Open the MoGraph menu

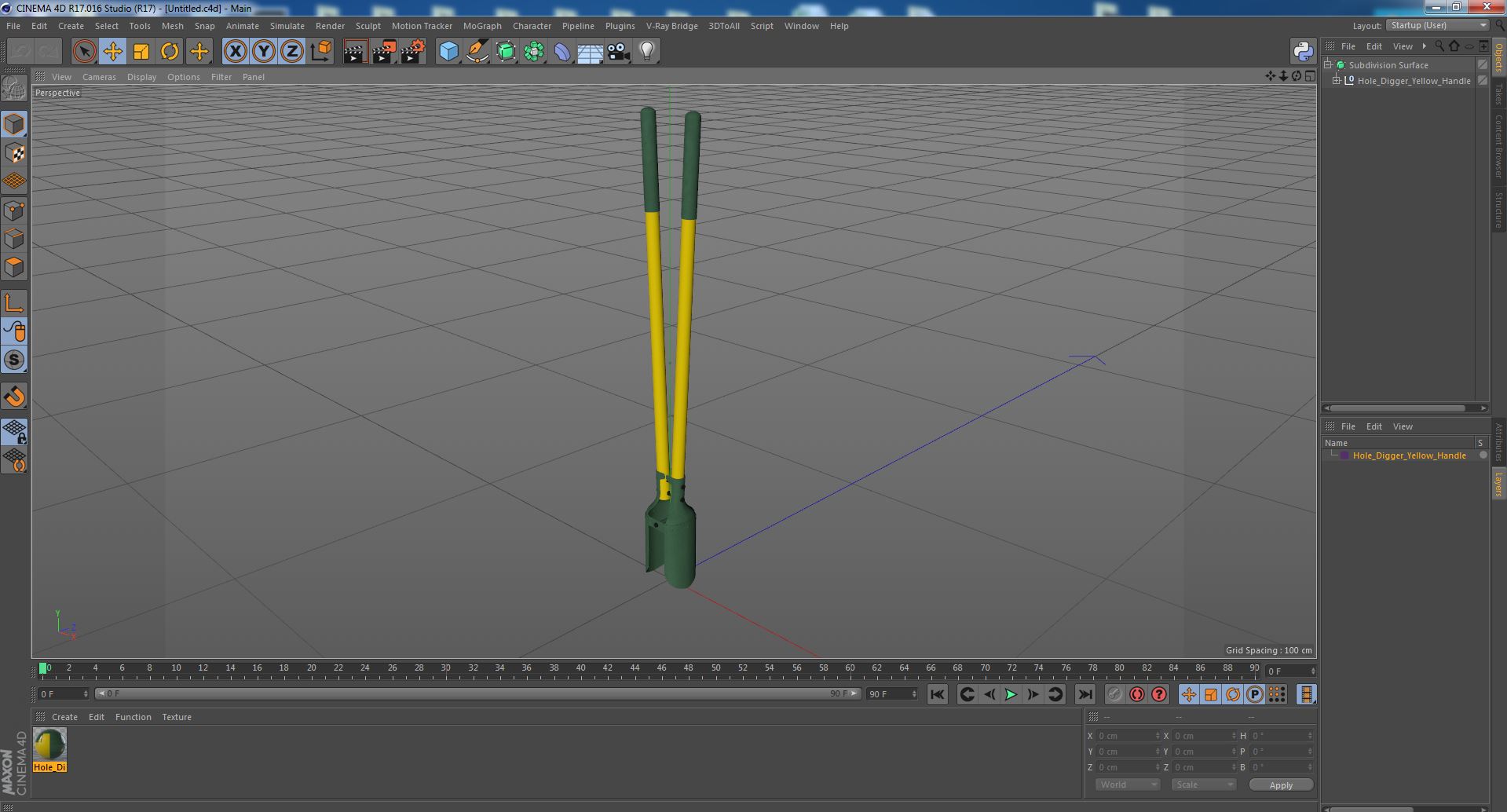pos(482,26)
